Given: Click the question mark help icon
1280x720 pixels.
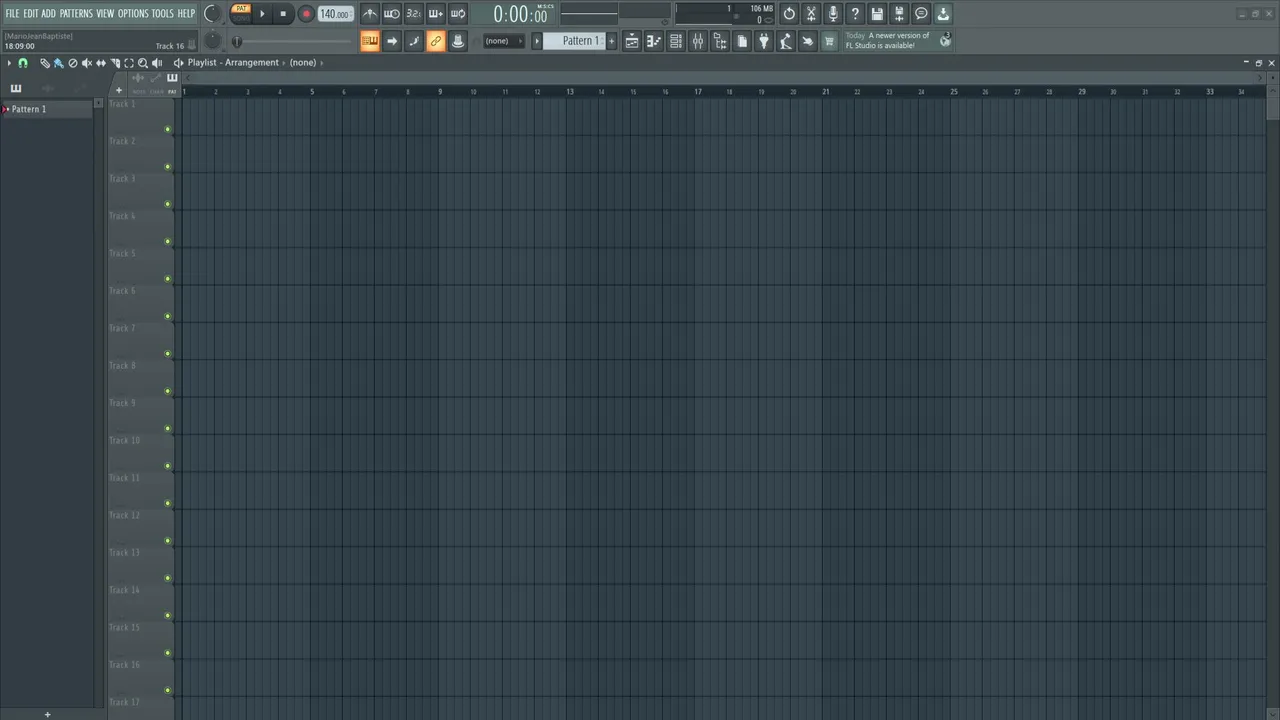Looking at the screenshot, I should 855,14.
